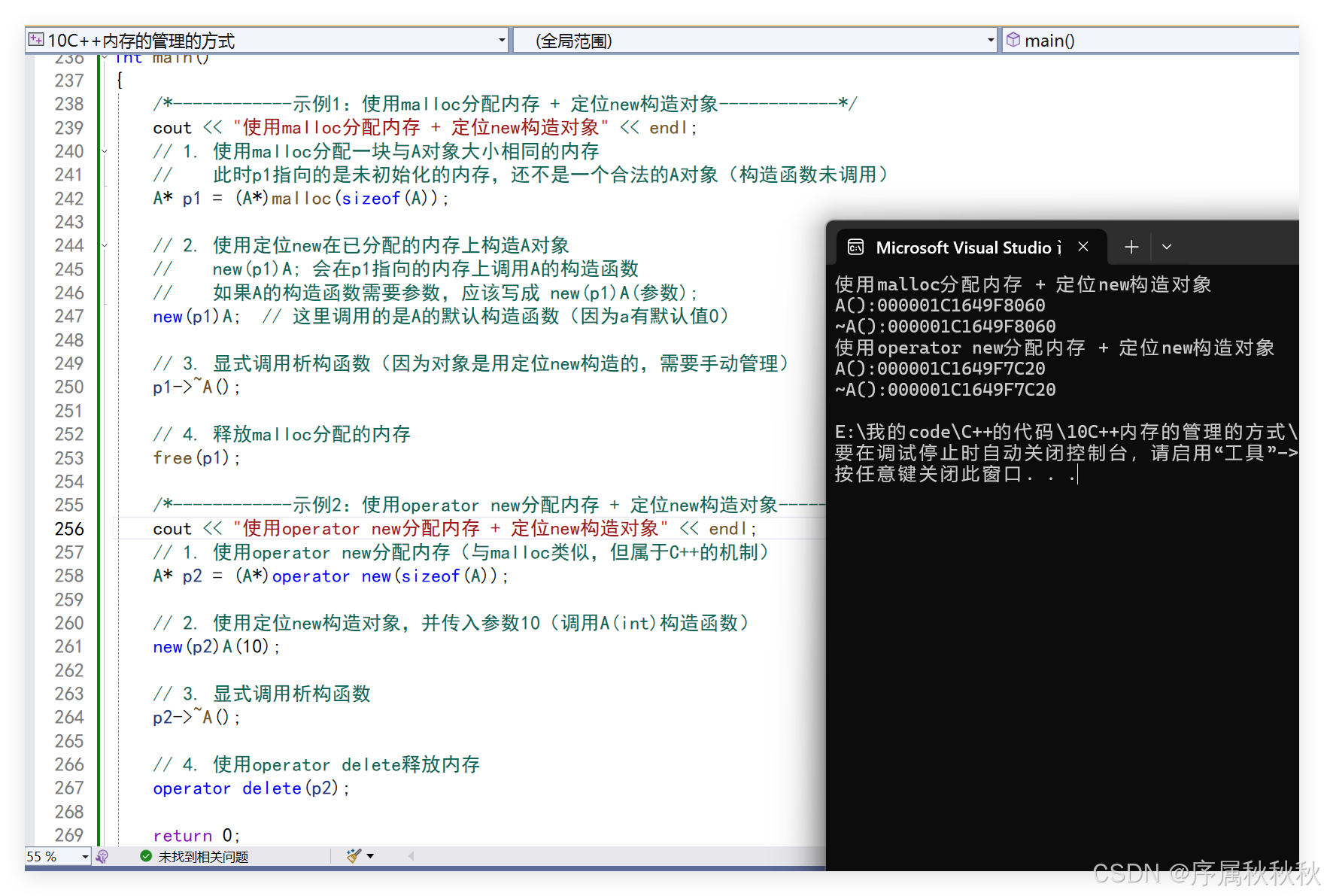Click the terminal icon on the console tab

pos(855,248)
